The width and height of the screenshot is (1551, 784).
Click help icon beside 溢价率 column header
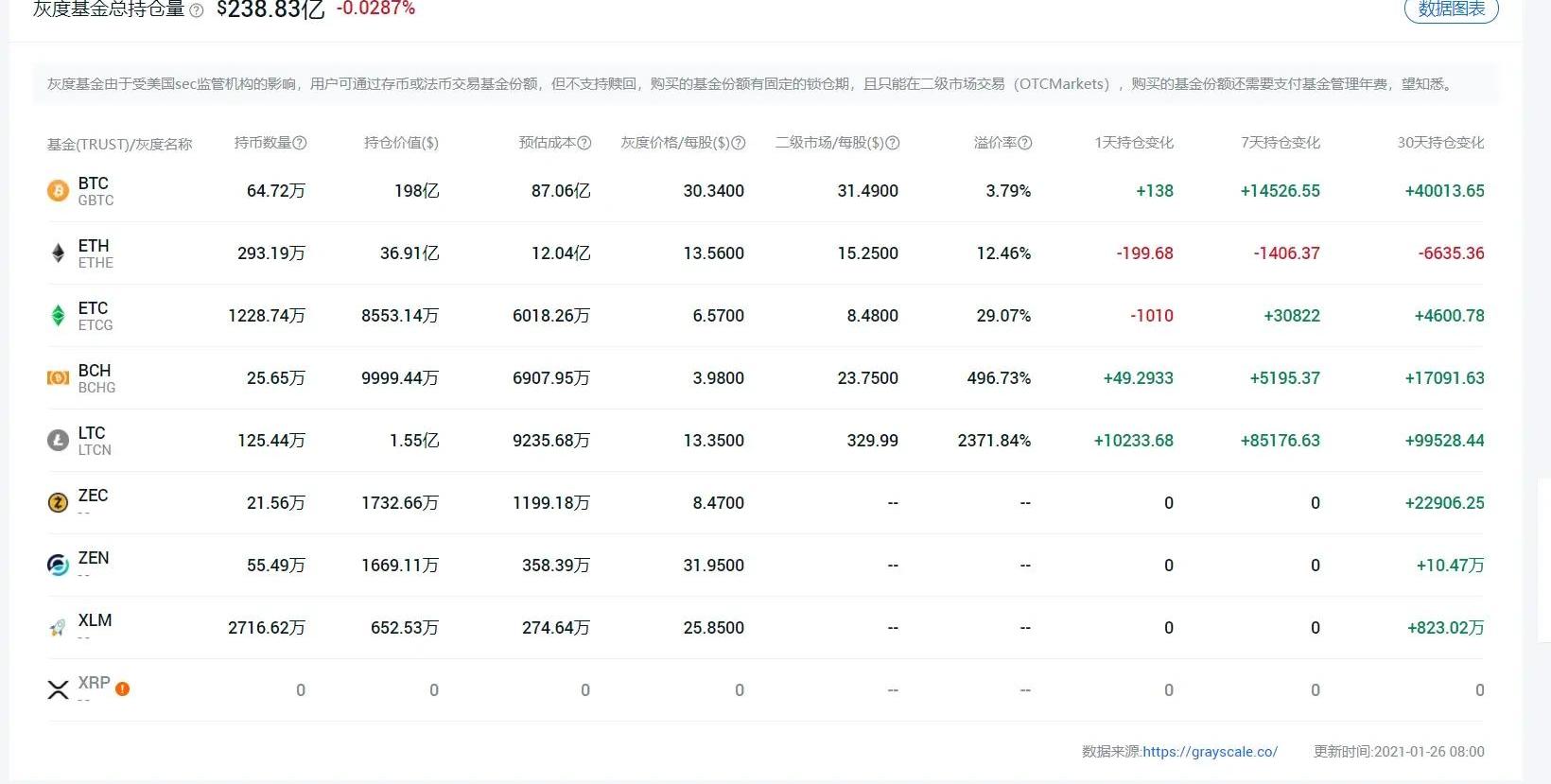click(1025, 143)
